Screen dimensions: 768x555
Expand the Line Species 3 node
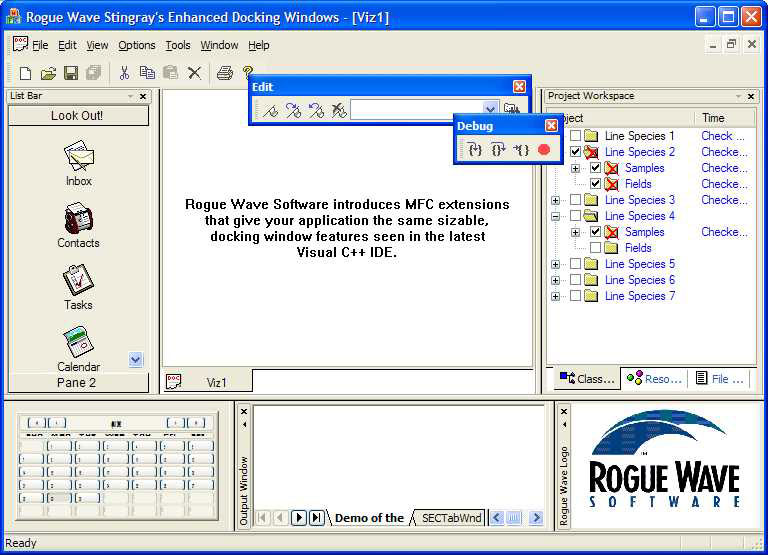tap(555, 200)
